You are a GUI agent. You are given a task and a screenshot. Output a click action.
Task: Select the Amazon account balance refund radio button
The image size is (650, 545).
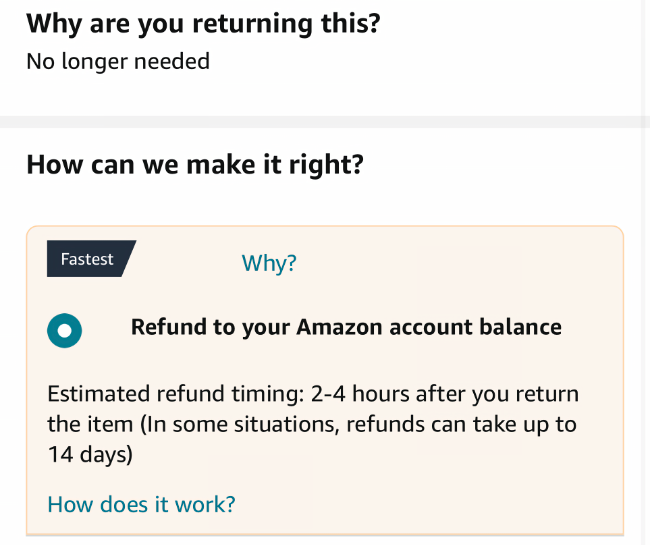[64, 329]
